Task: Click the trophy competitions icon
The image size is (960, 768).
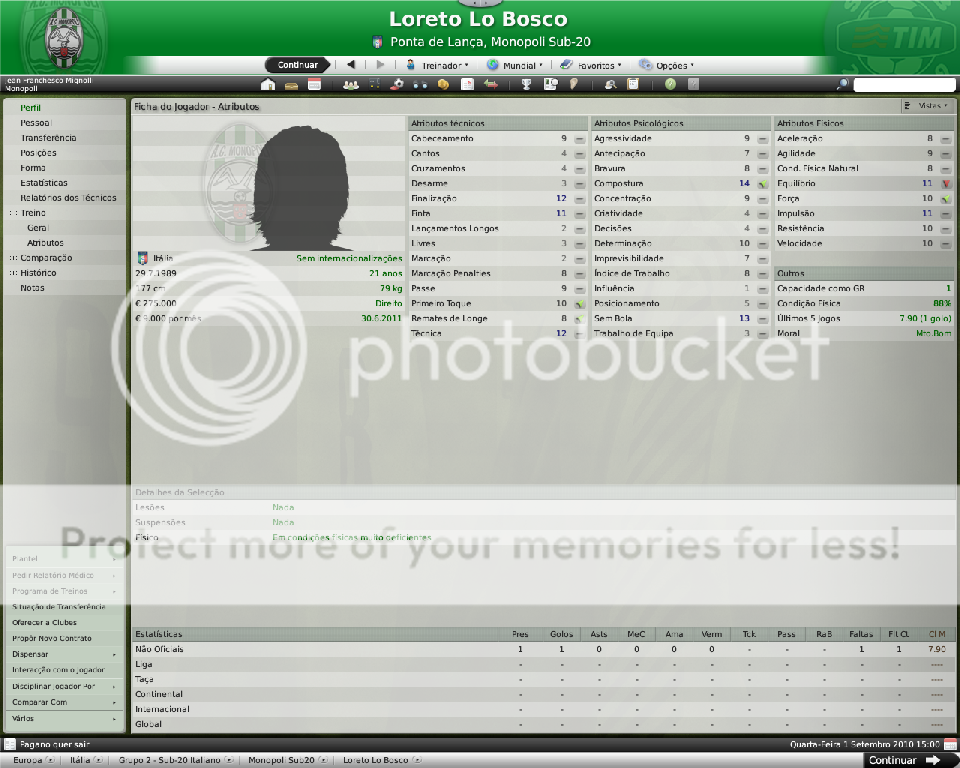Action: [x=527, y=85]
